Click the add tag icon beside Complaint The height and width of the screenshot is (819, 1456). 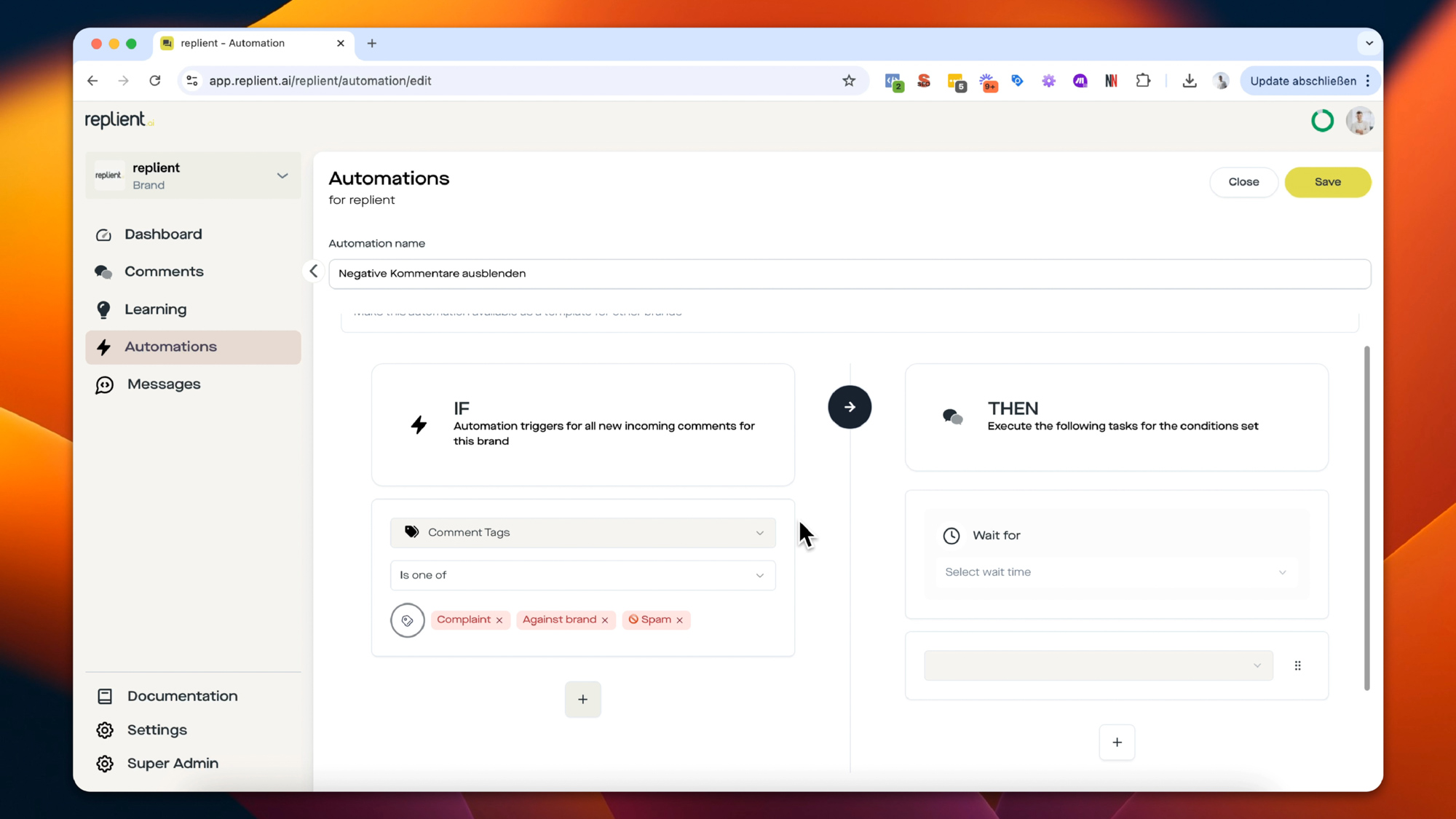click(x=407, y=620)
